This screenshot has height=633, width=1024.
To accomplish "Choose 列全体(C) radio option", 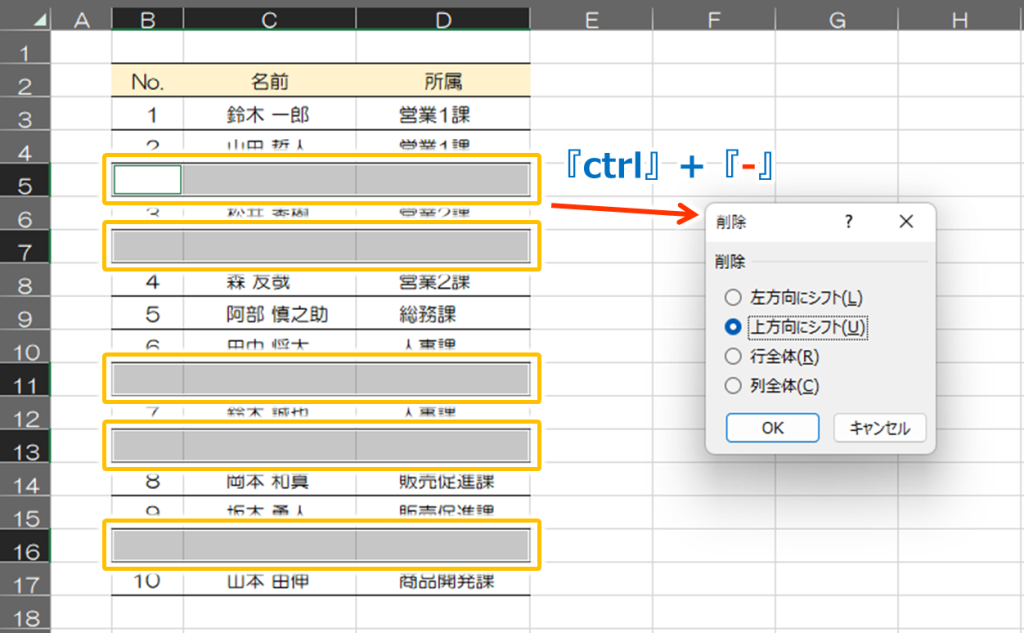I will pyautogui.click(x=733, y=385).
